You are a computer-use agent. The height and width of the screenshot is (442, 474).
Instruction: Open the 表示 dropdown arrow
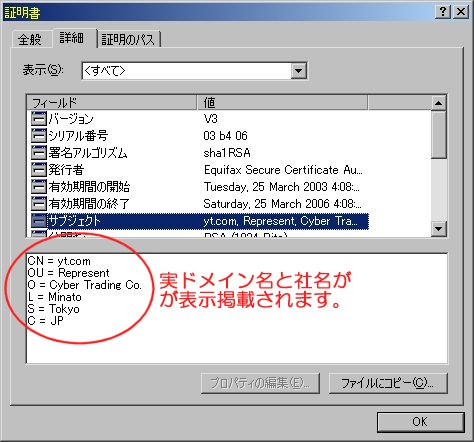click(x=298, y=71)
